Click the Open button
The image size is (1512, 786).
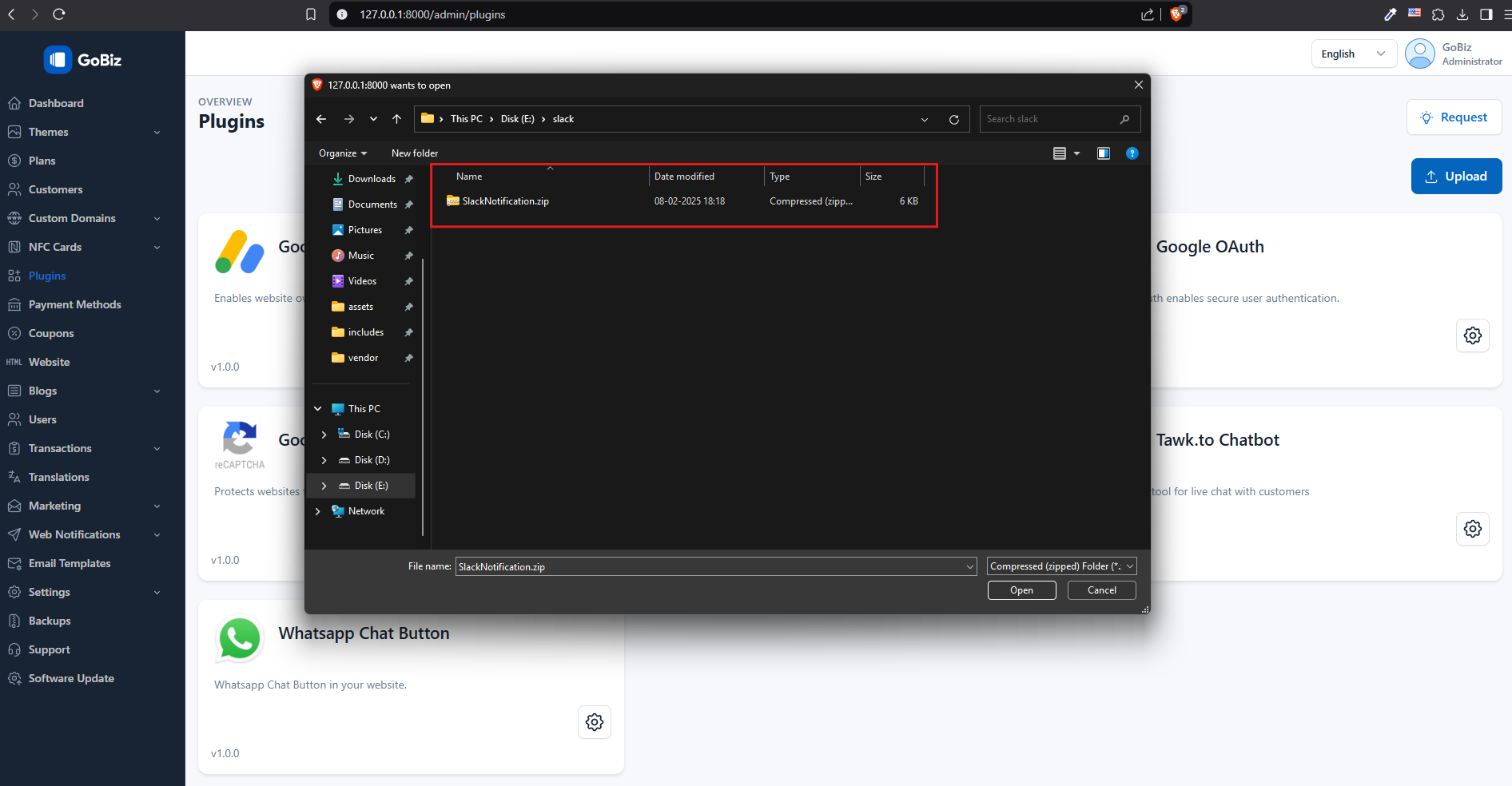(1021, 590)
